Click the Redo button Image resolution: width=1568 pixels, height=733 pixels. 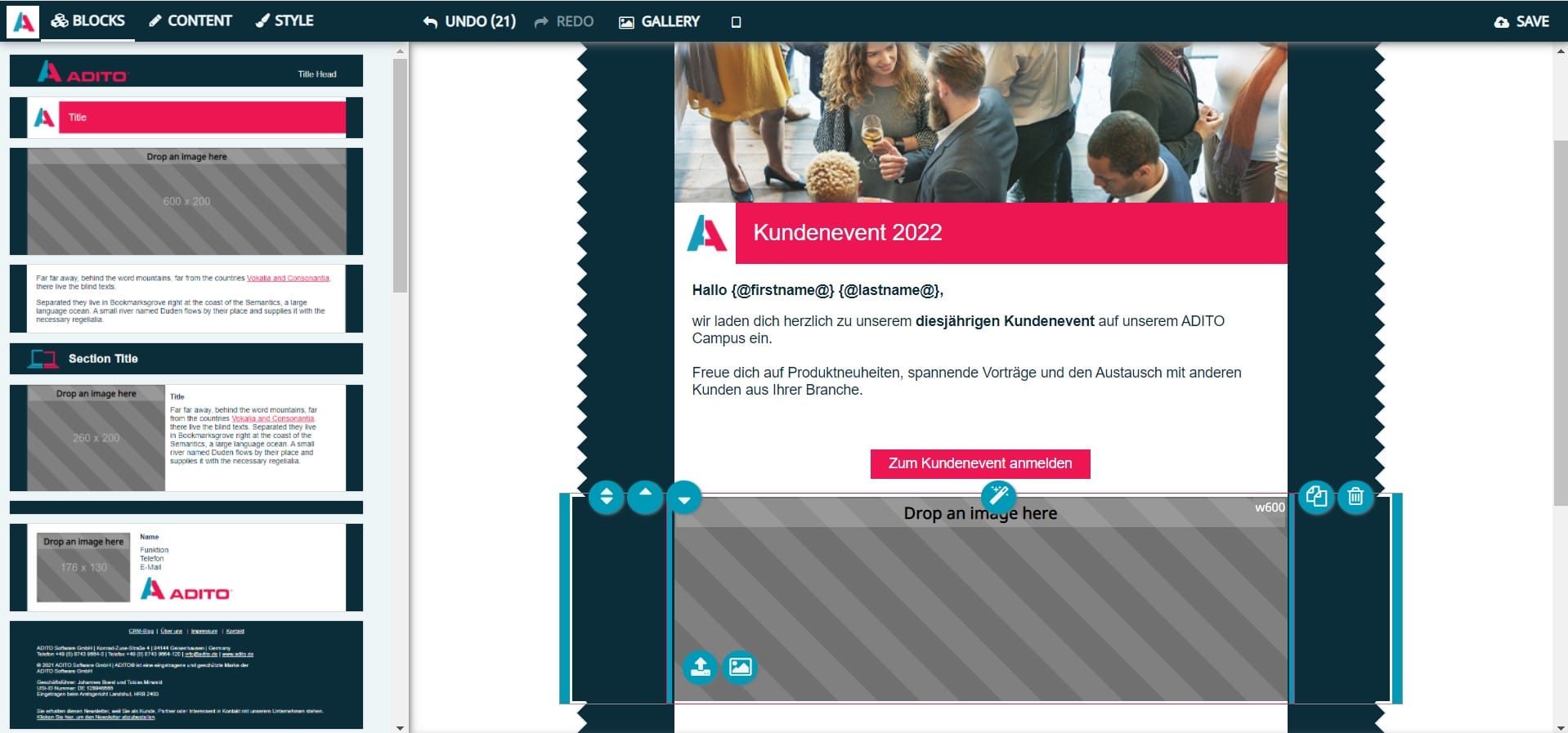(x=564, y=21)
